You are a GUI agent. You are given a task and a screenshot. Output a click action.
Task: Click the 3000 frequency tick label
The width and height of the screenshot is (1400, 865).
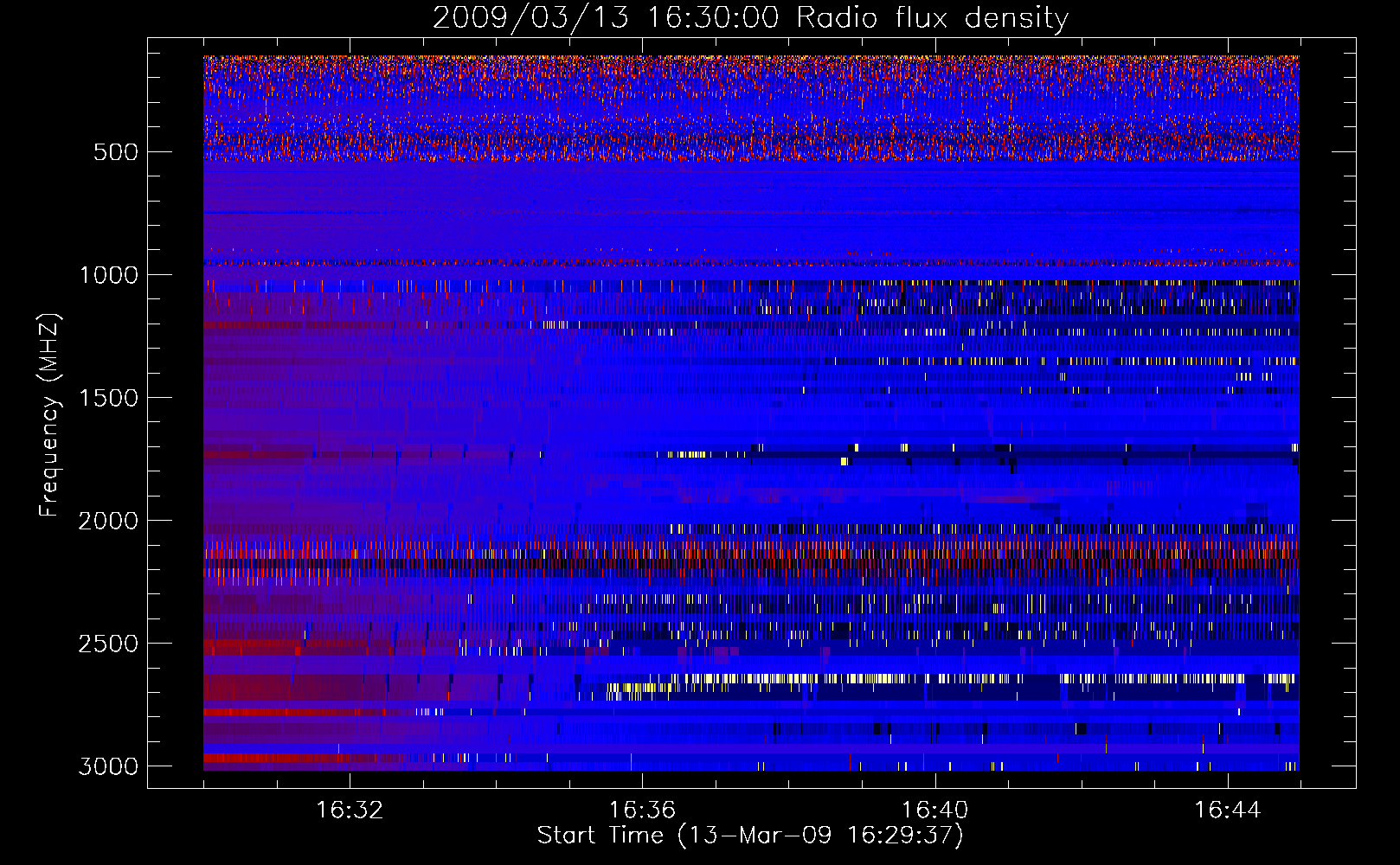click(109, 766)
